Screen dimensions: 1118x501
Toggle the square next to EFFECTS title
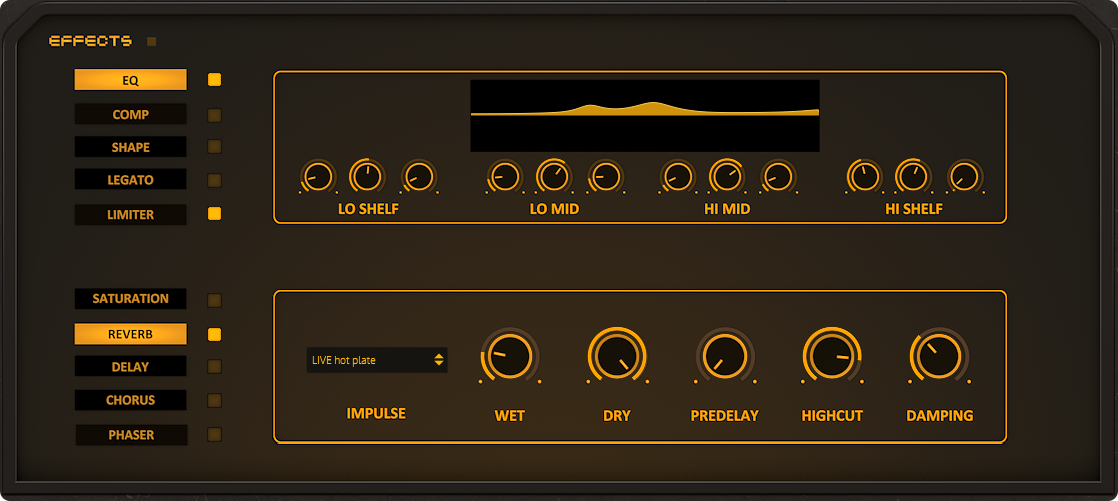(x=151, y=41)
